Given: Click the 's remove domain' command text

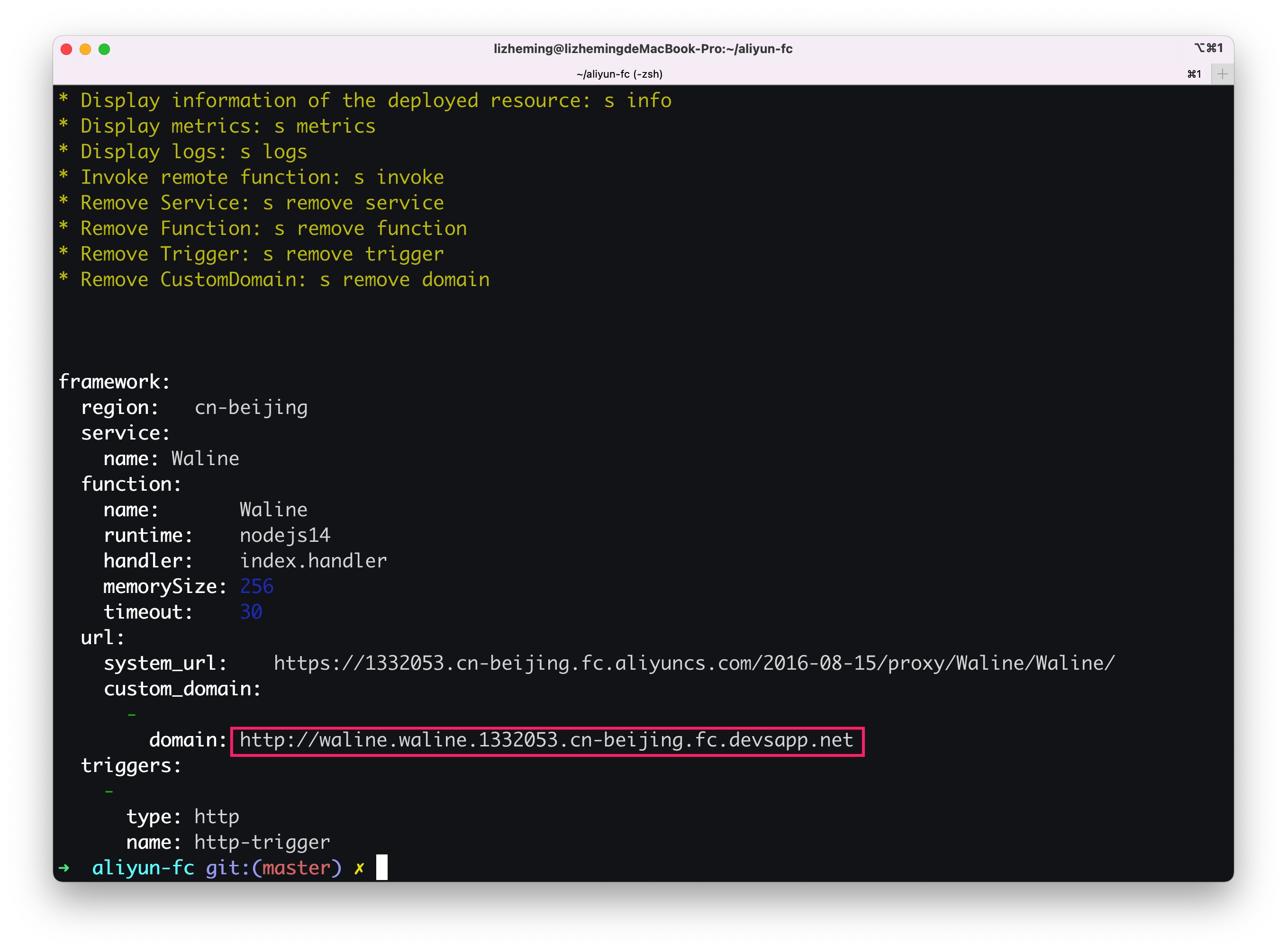Looking at the screenshot, I should point(404,279).
